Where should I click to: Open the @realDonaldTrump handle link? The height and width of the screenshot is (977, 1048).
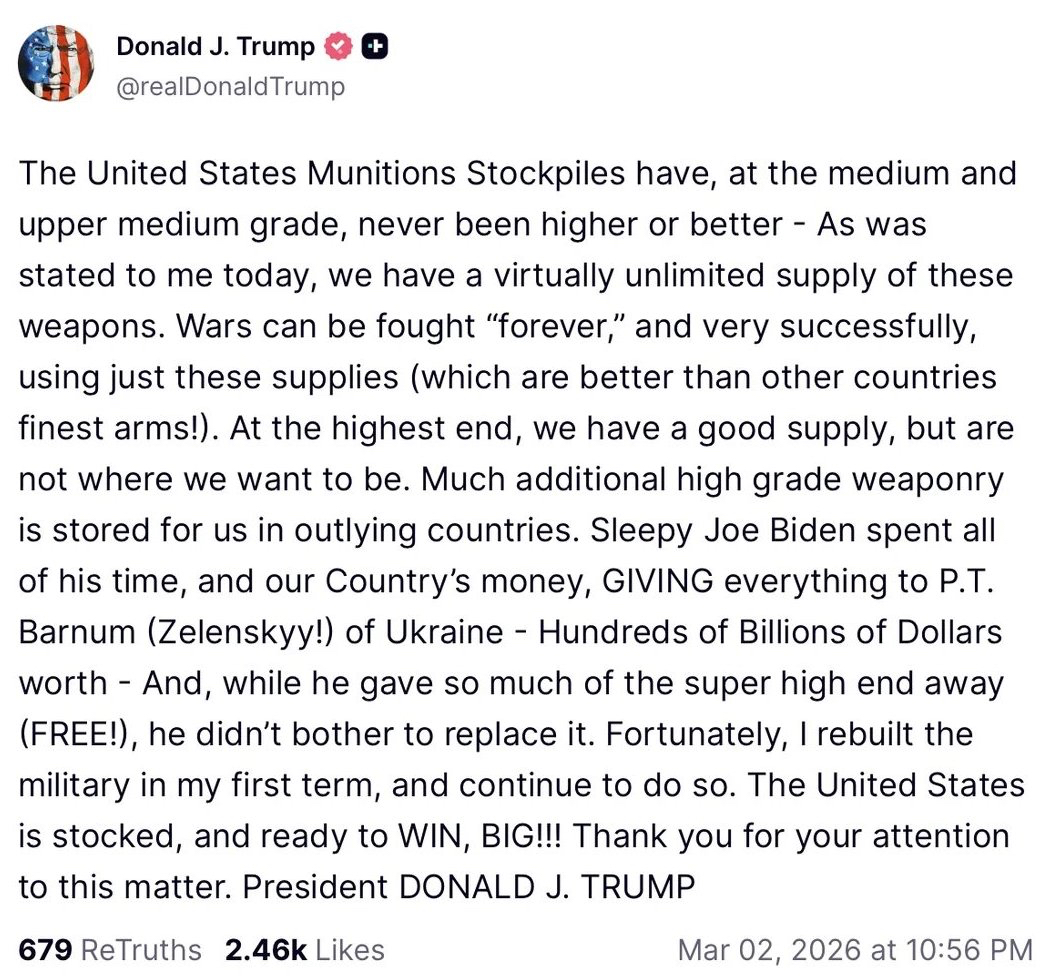(x=231, y=87)
